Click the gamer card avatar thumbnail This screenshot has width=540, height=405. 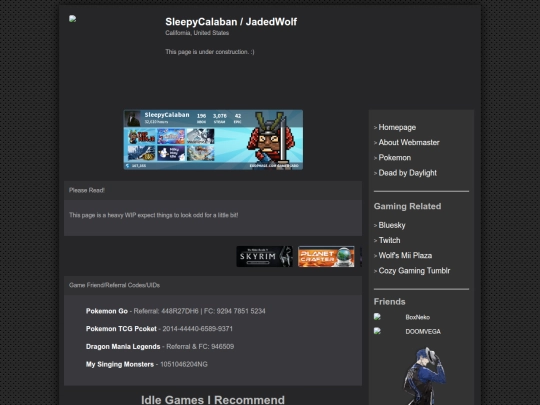click(133, 119)
